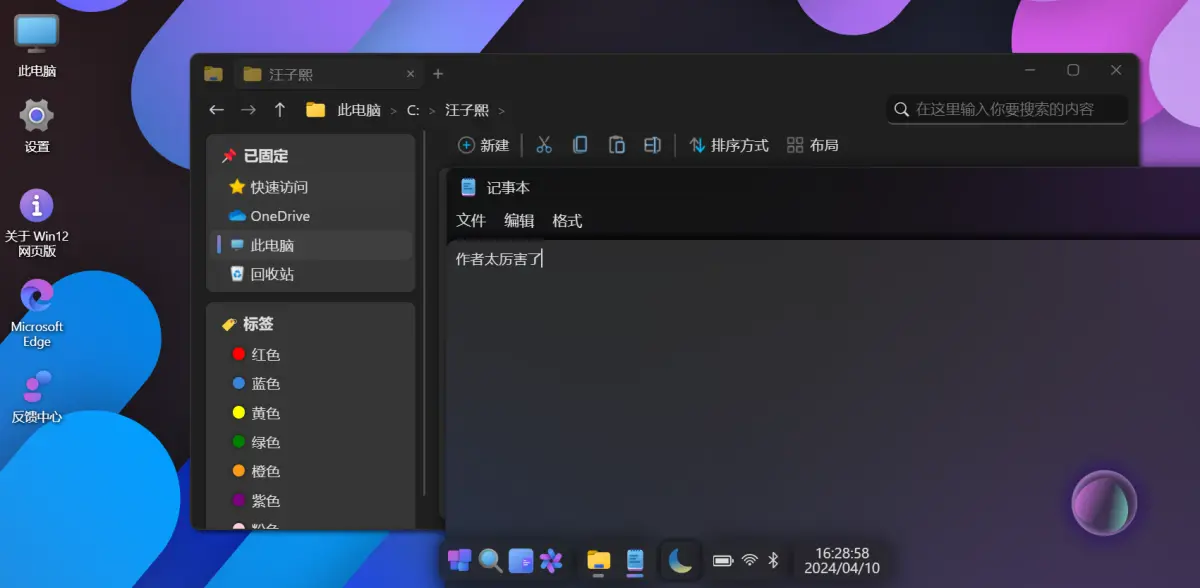Launch Microsoft Edge from the desktop
This screenshot has height=588, width=1200.
37,313
